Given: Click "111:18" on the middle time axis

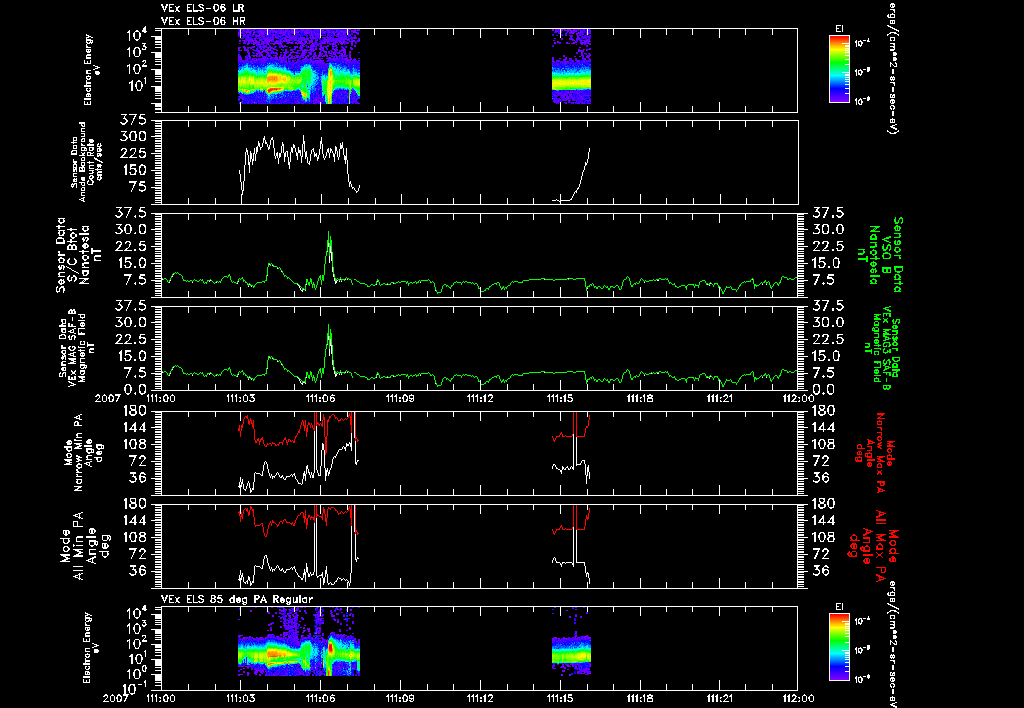Looking at the screenshot, I should point(639,398).
